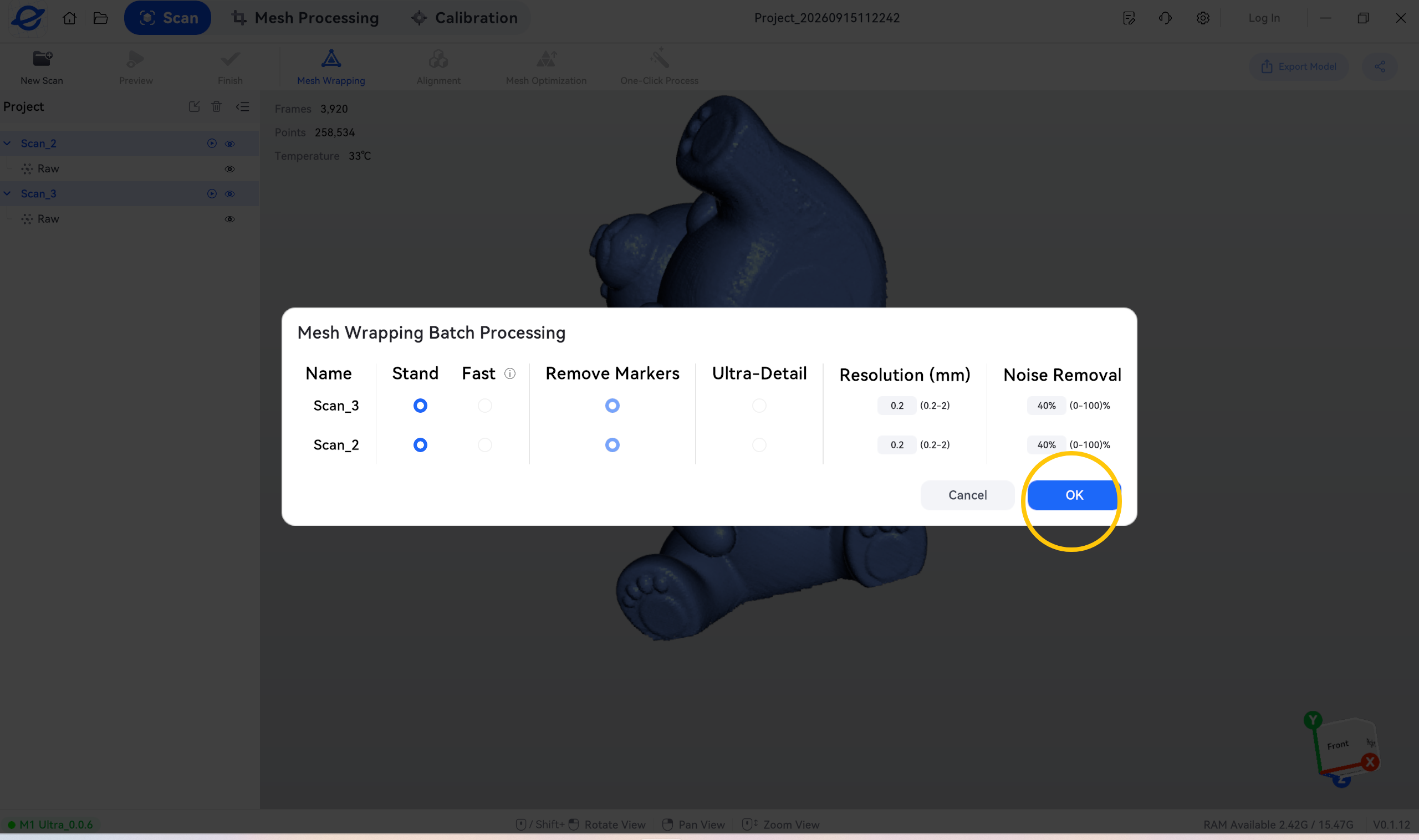The height and width of the screenshot is (840, 1419).
Task: Click the Export Model button
Action: 1298,67
